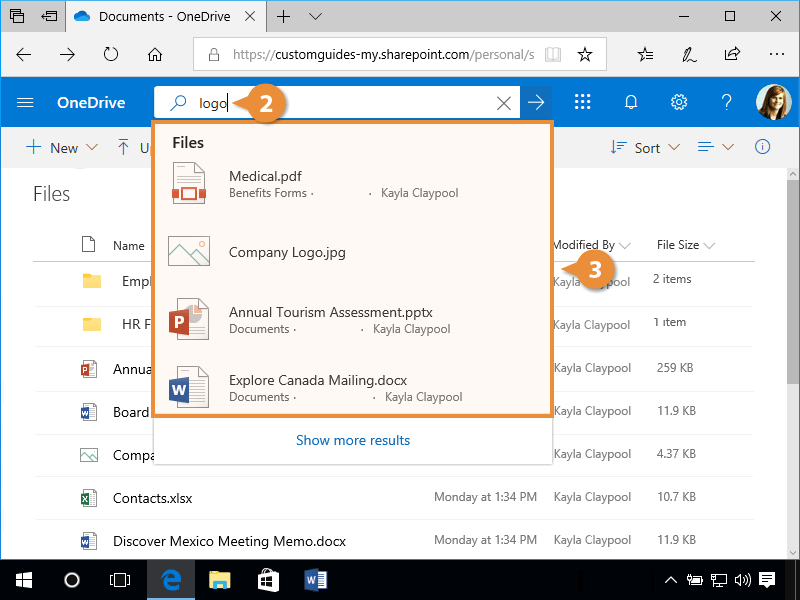
Task: Open Discover Mexico Meeting Memo.docx
Action: point(229,541)
